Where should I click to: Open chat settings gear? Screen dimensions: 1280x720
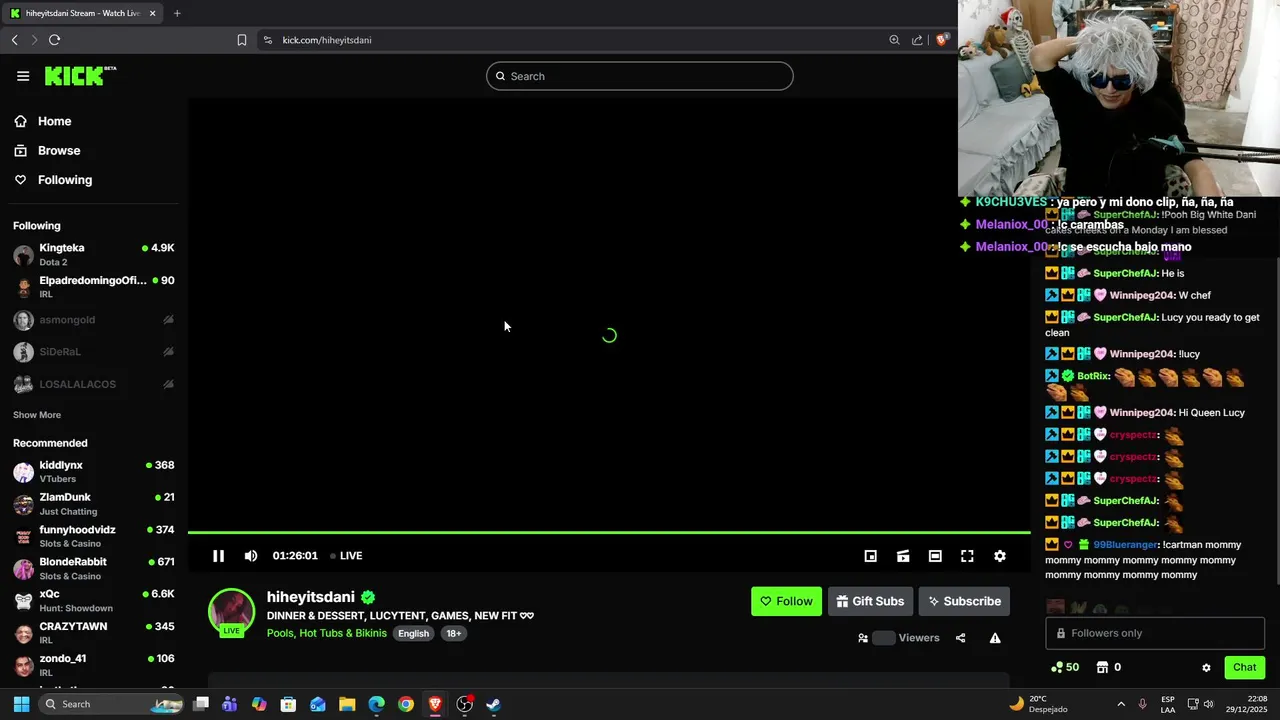1206,667
